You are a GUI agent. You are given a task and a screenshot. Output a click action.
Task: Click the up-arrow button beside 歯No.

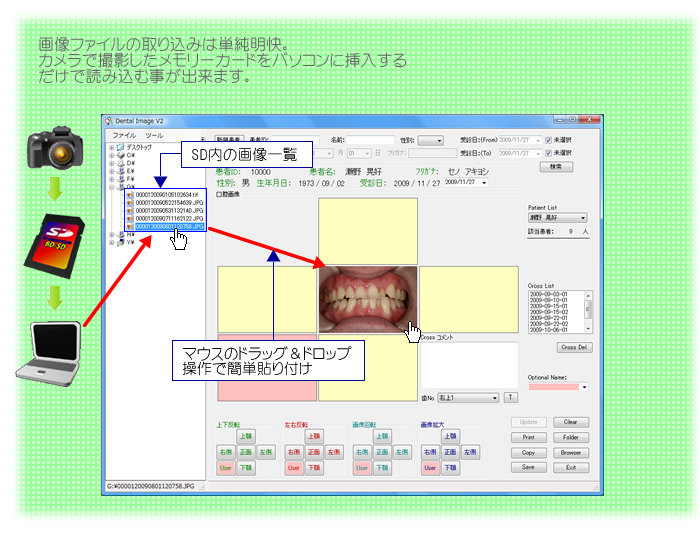tap(511, 397)
